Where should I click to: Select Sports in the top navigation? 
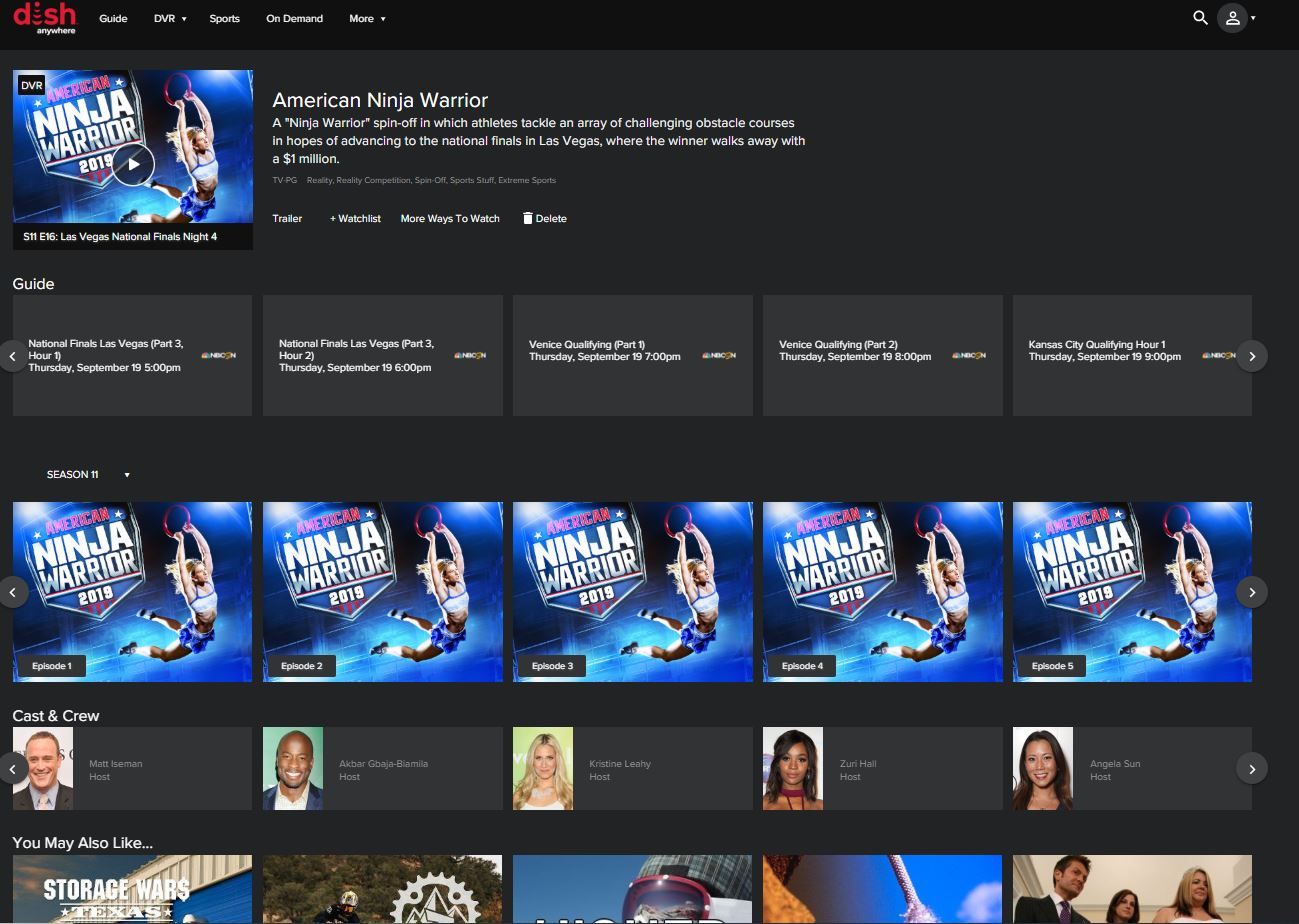(224, 19)
